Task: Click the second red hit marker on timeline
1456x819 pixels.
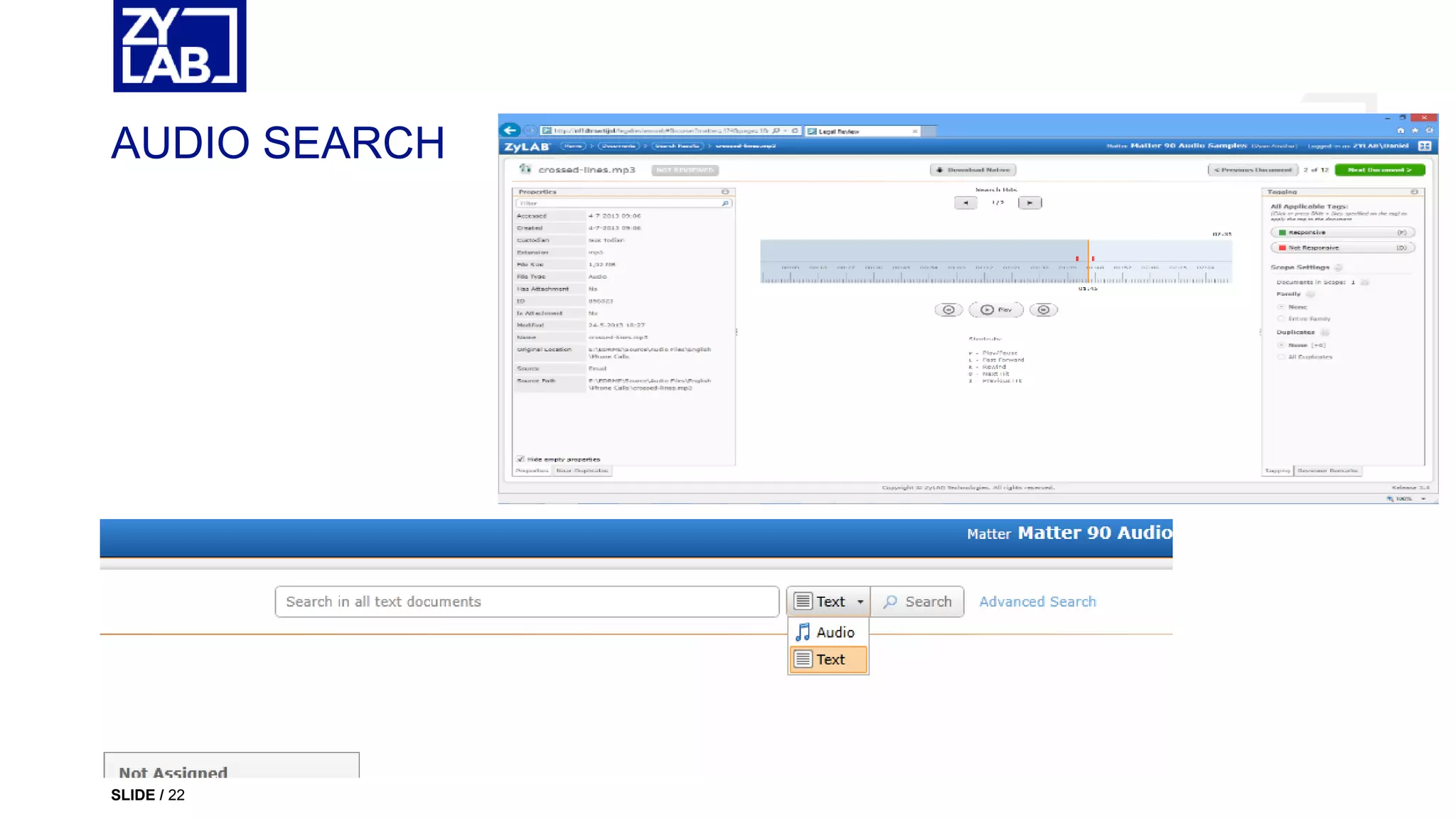Action: 1093,259
